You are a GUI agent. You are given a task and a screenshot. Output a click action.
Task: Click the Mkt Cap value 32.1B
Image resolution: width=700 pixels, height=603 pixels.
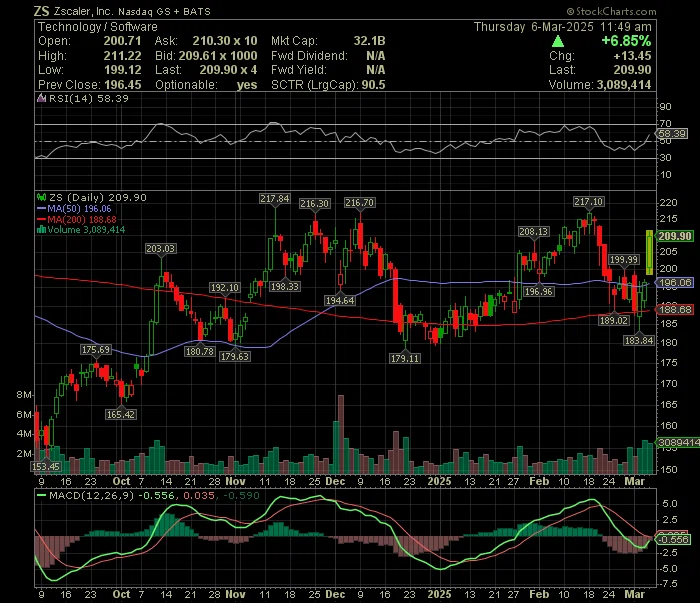369,41
